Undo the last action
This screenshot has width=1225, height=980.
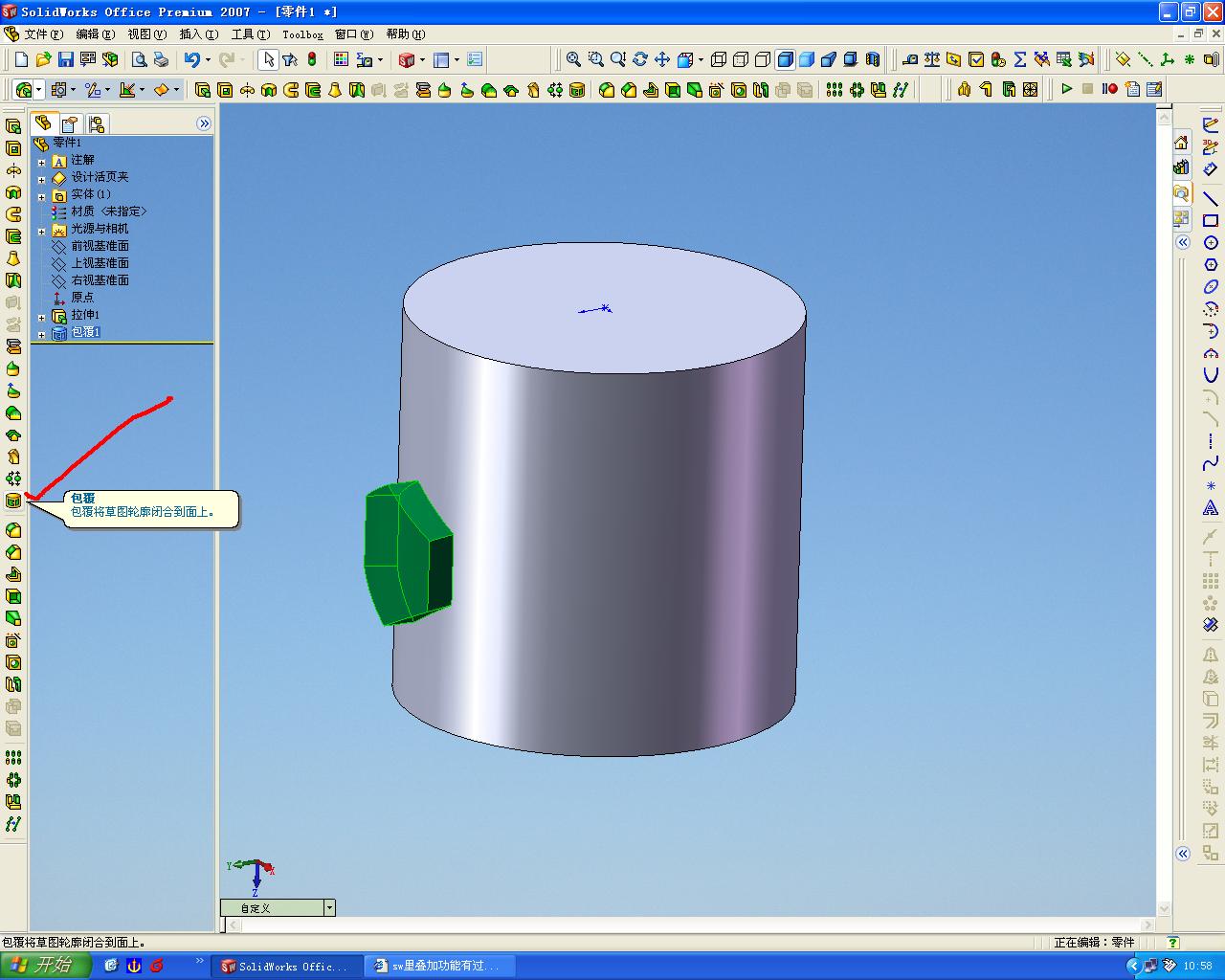point(192,59)
